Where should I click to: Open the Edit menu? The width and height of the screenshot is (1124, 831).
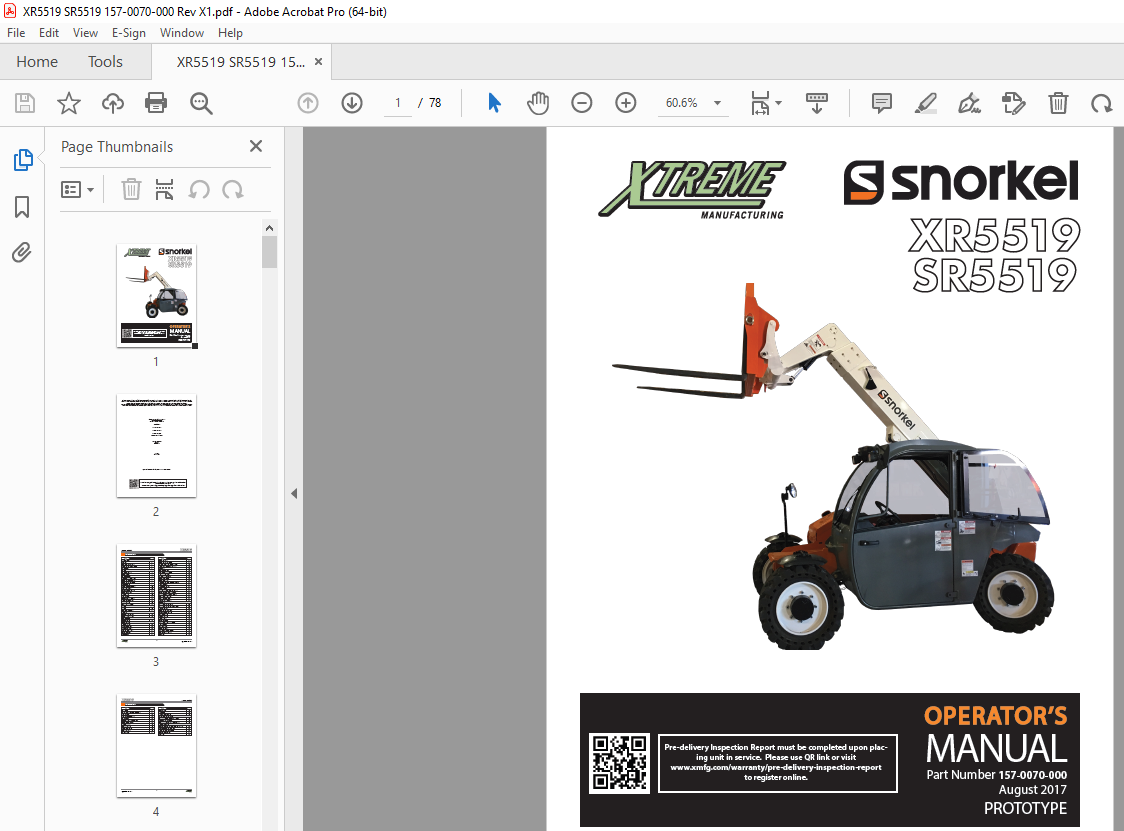pos(49,33)
